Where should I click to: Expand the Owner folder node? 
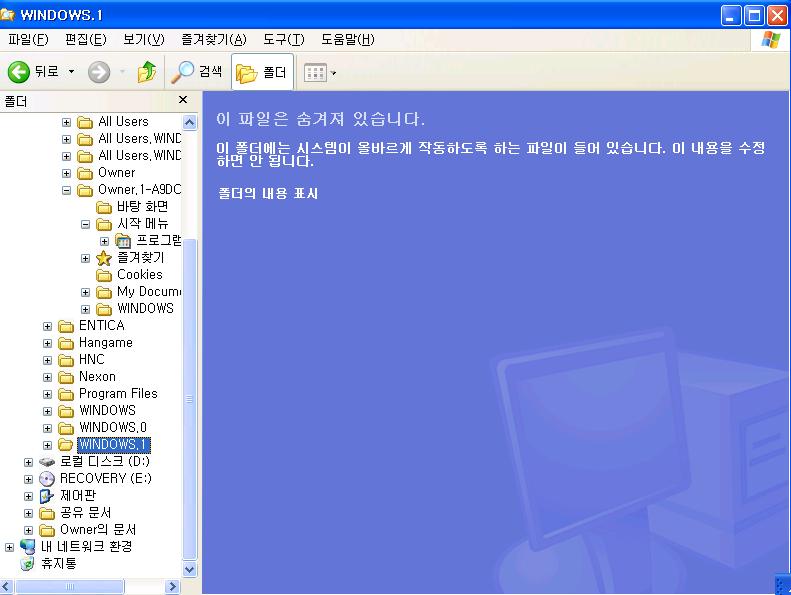pos(67,173)
